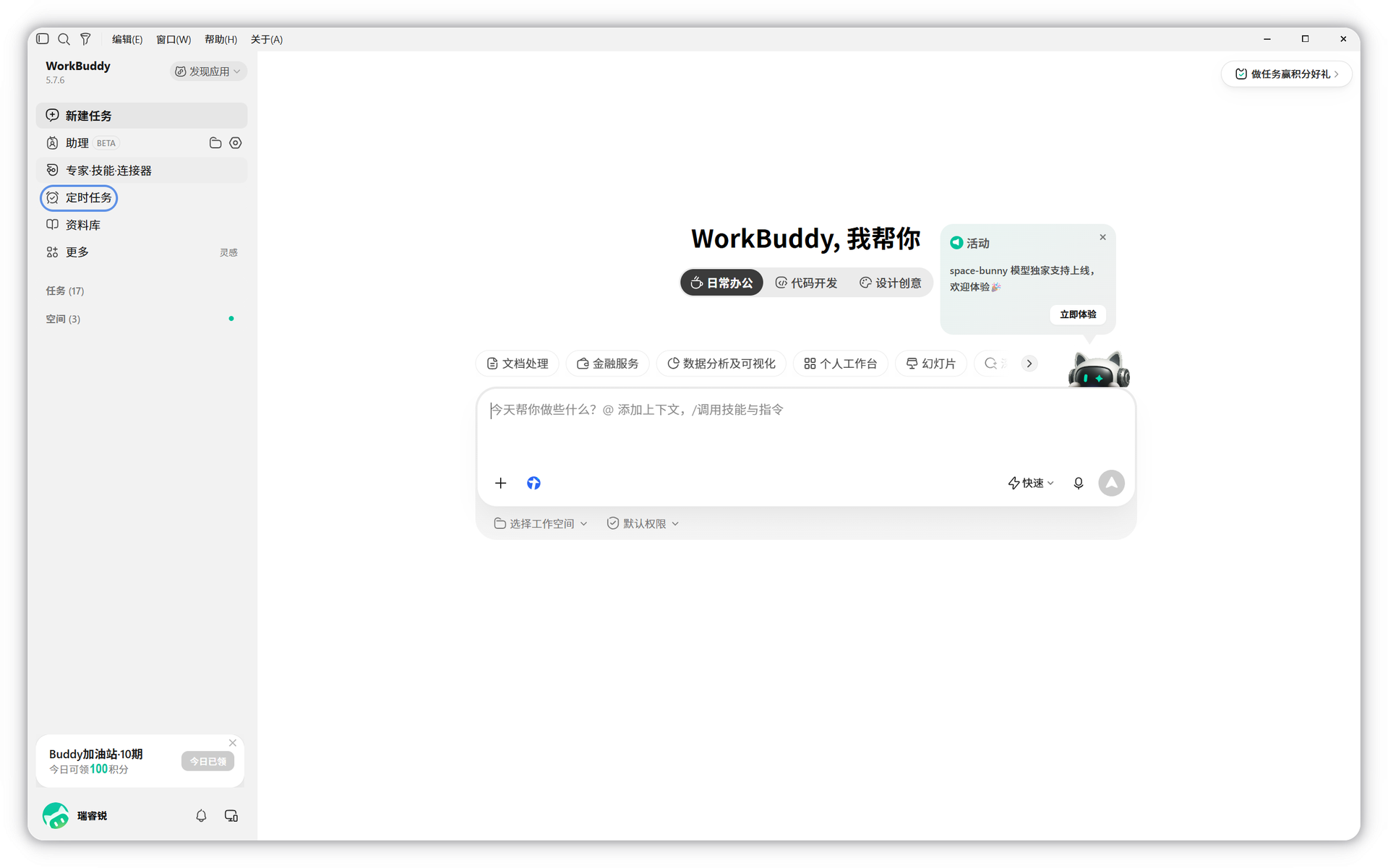Open the device screen icon at bottom of sidebar
The height and width of the screenshot is (868, 1388).
[231, 815]
